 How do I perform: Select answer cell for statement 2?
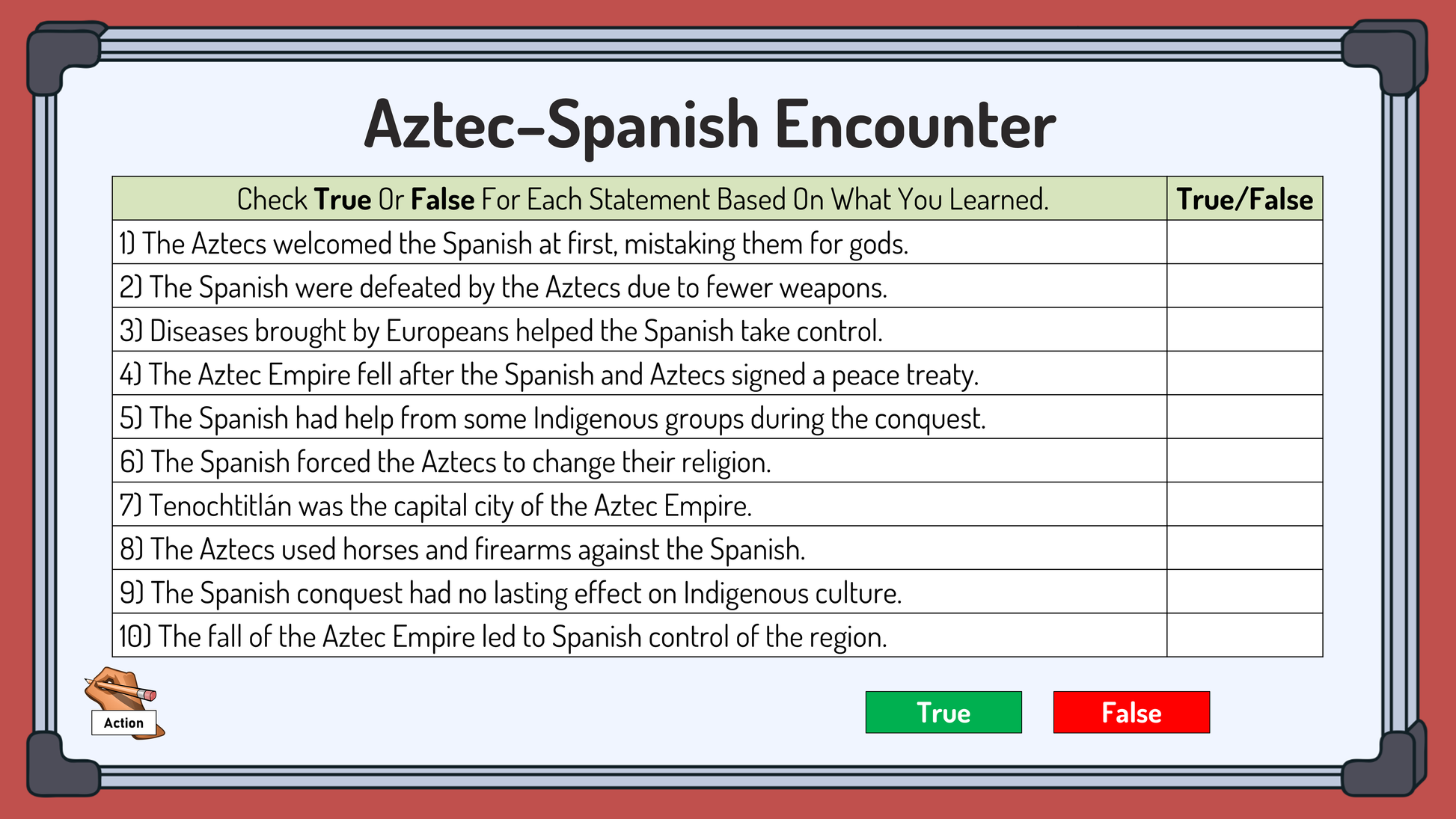[x=1244, y=286]
